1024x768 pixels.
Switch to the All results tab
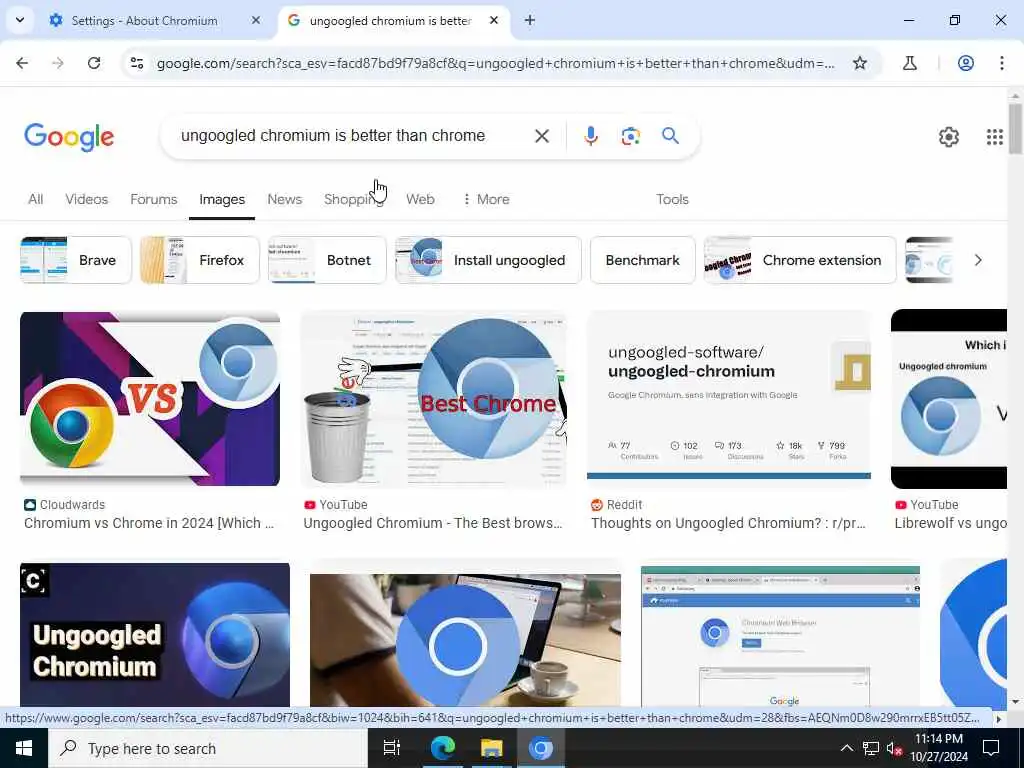[36, 199]
